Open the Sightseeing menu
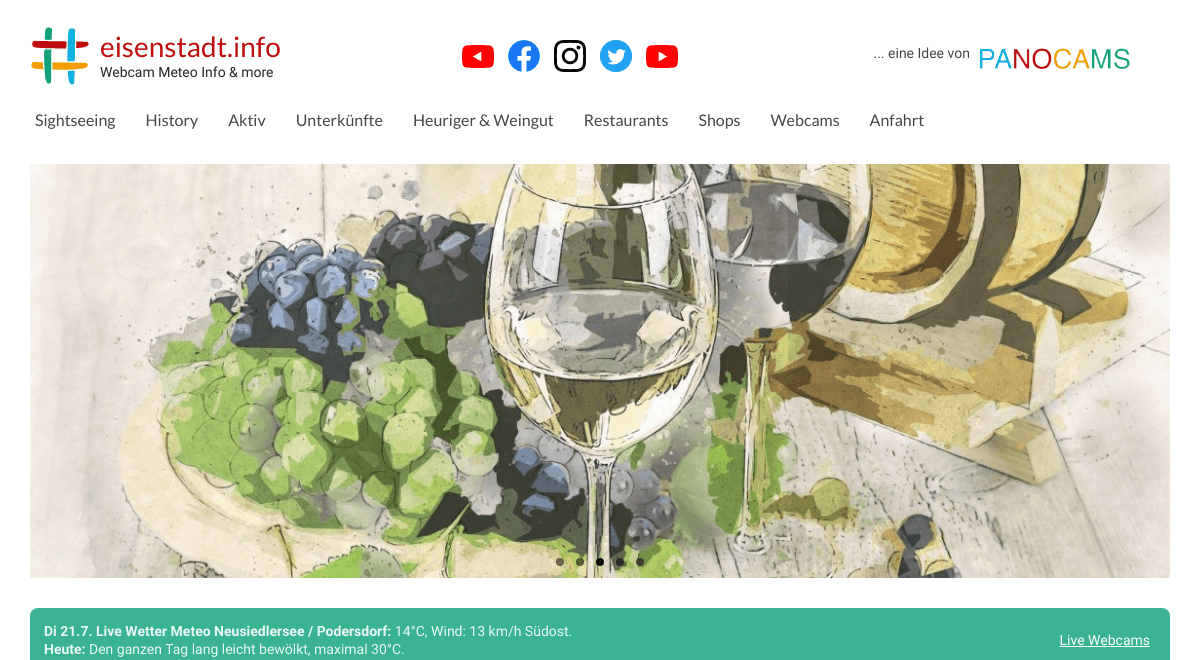The width and height of the screenshot is (1200, 660). click(75, 120)
